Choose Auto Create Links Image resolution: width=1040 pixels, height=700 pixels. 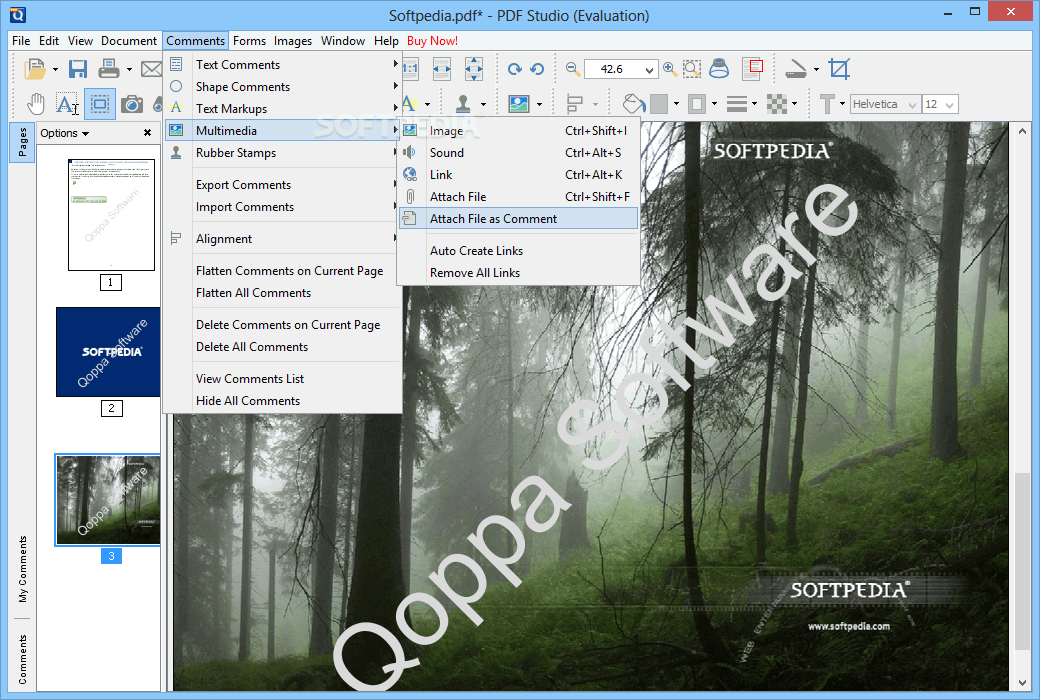(x=518, y=251)
